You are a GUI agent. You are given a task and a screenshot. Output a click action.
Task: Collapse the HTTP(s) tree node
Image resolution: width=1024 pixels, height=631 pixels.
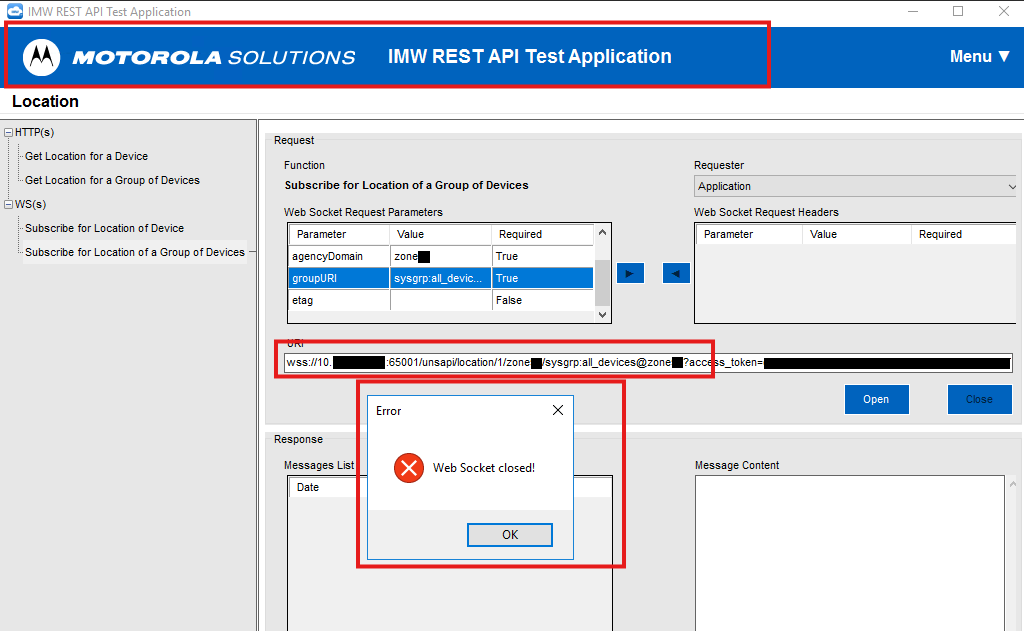pos(9,132)
